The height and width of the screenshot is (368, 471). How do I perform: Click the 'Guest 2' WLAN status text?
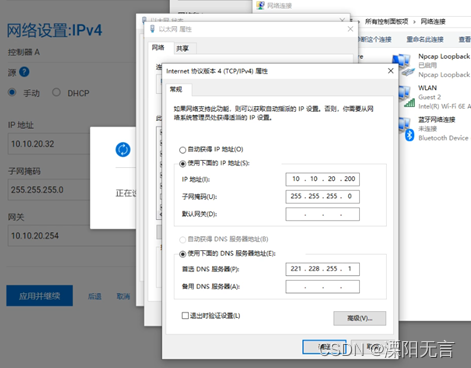(430, 97)
